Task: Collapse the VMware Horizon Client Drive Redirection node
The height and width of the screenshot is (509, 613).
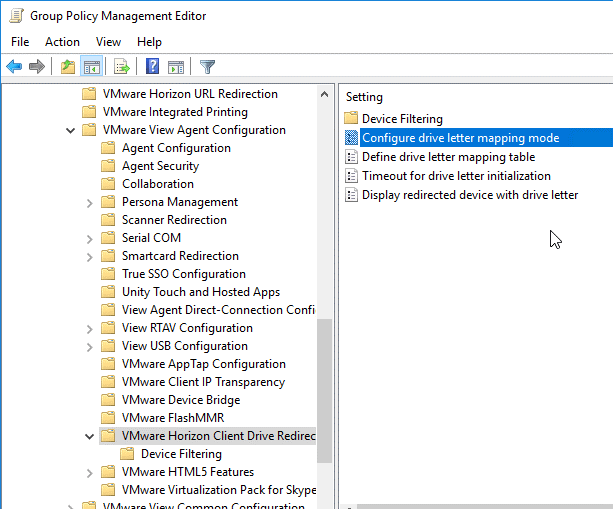Action: [x=90, y=436]
